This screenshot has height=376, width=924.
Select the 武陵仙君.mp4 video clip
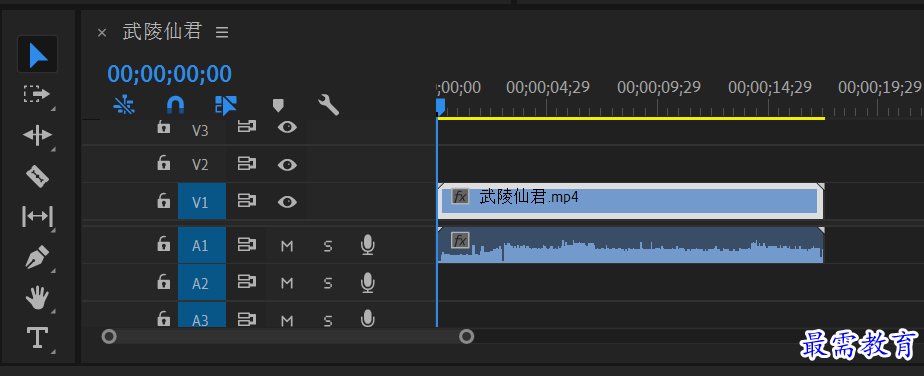pos(631,201)
